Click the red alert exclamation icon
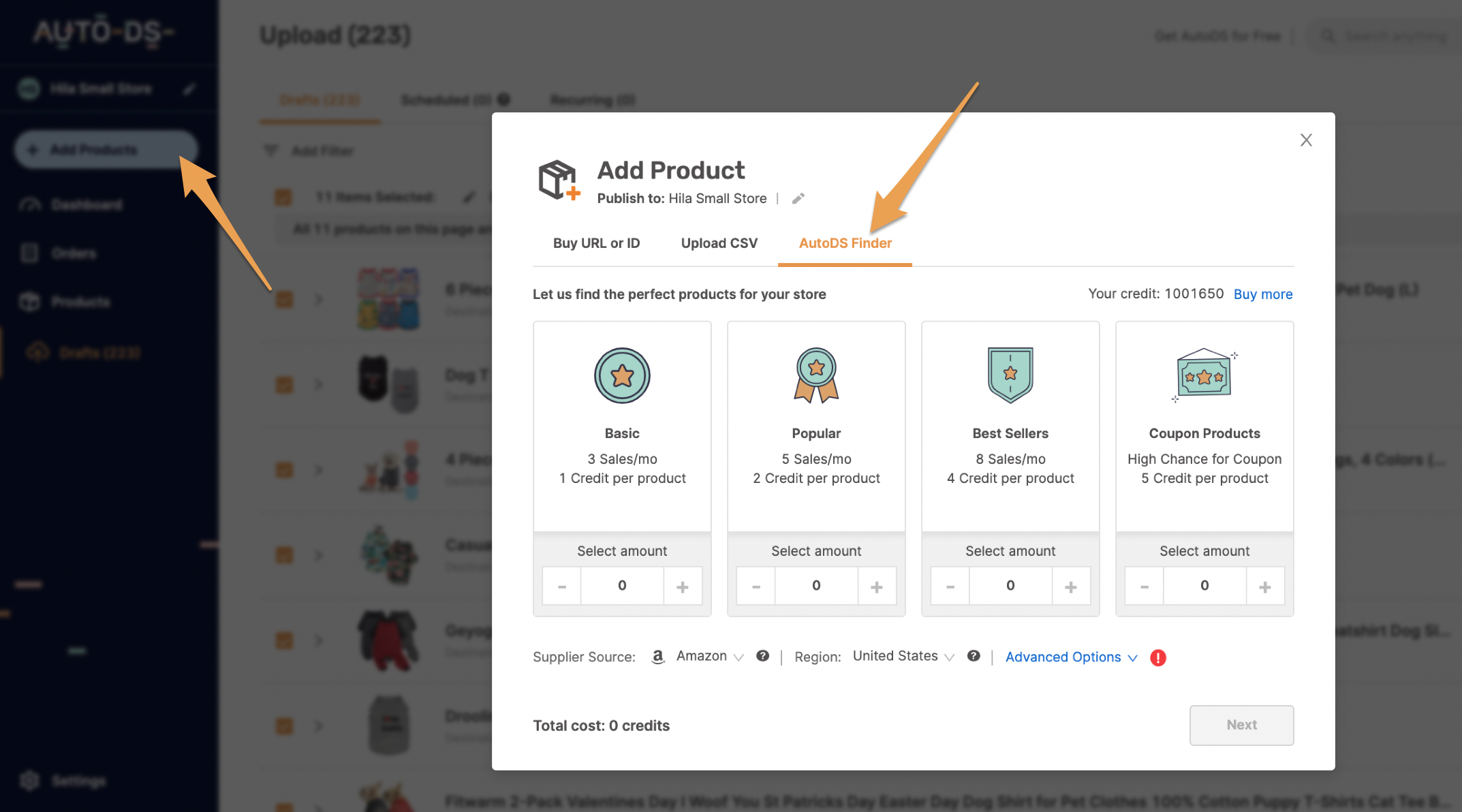This screenshot has height=812, width=1462. 1158,657
